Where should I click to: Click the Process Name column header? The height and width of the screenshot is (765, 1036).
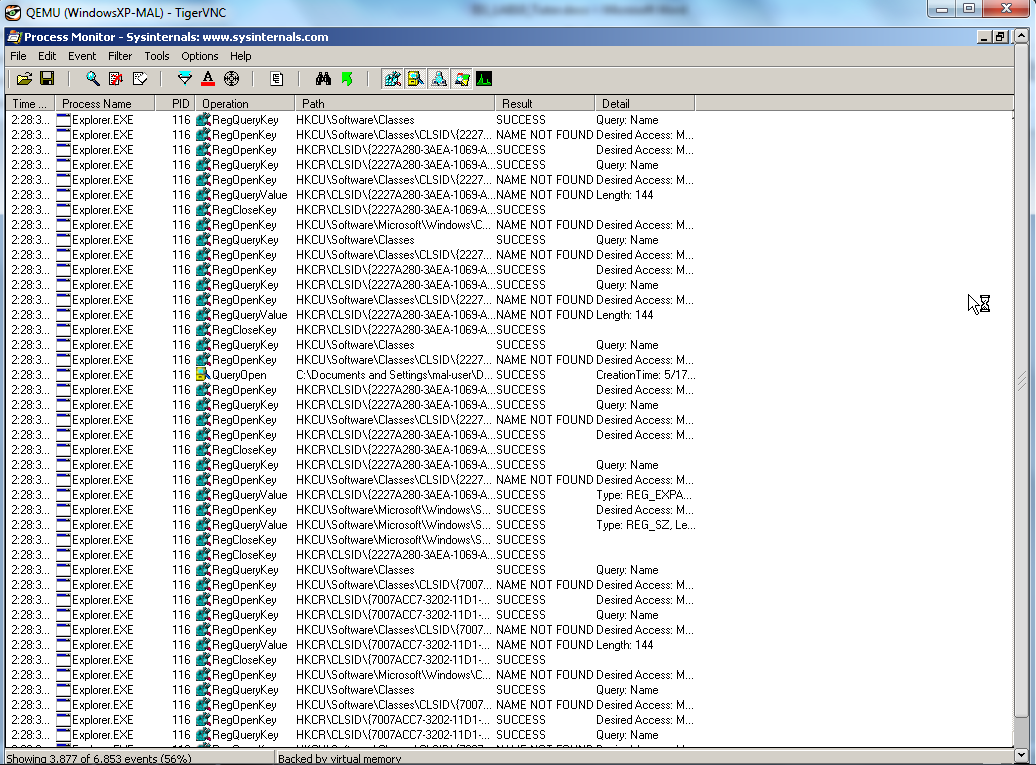[x=104, y=104]
